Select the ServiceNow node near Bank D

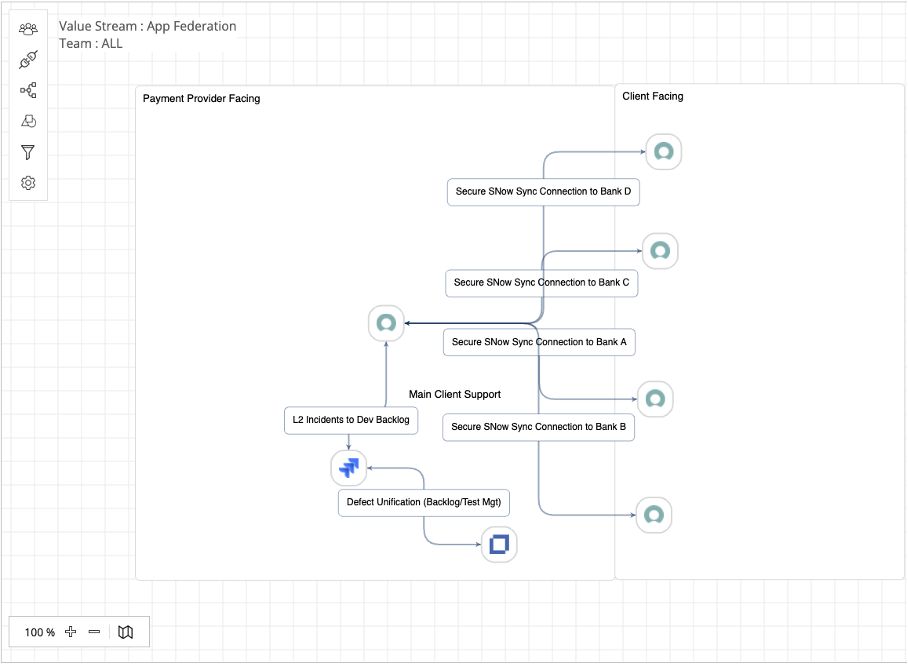pos(664,152)
